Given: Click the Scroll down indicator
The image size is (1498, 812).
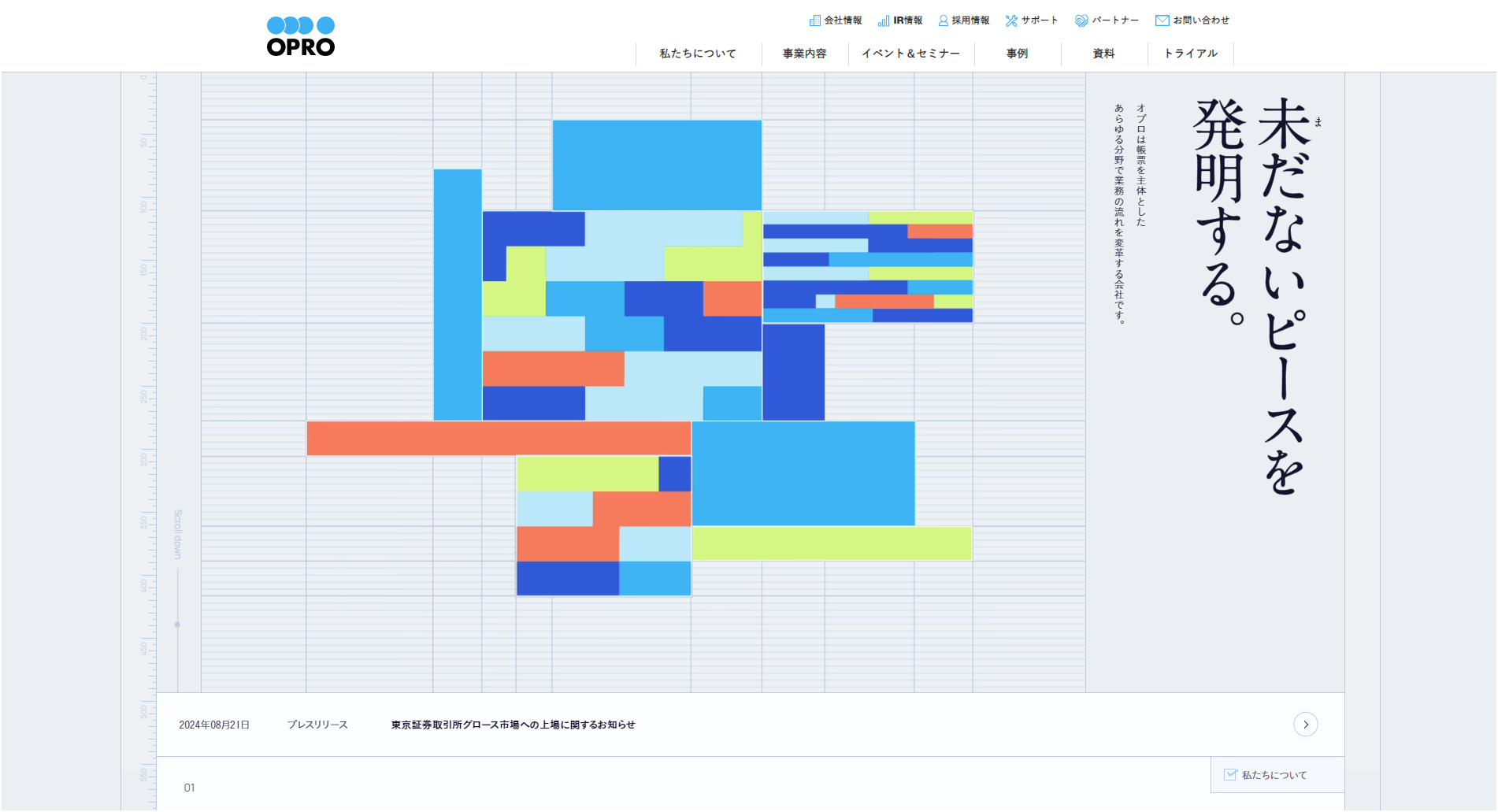Looking at the screenshot, I should coord(177,534).
